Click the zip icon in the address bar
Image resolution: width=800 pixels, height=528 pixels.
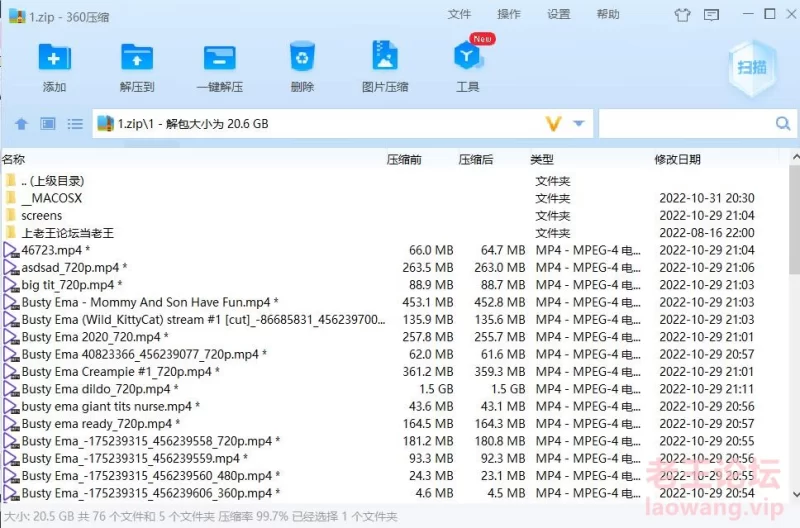tap(106, 123)
